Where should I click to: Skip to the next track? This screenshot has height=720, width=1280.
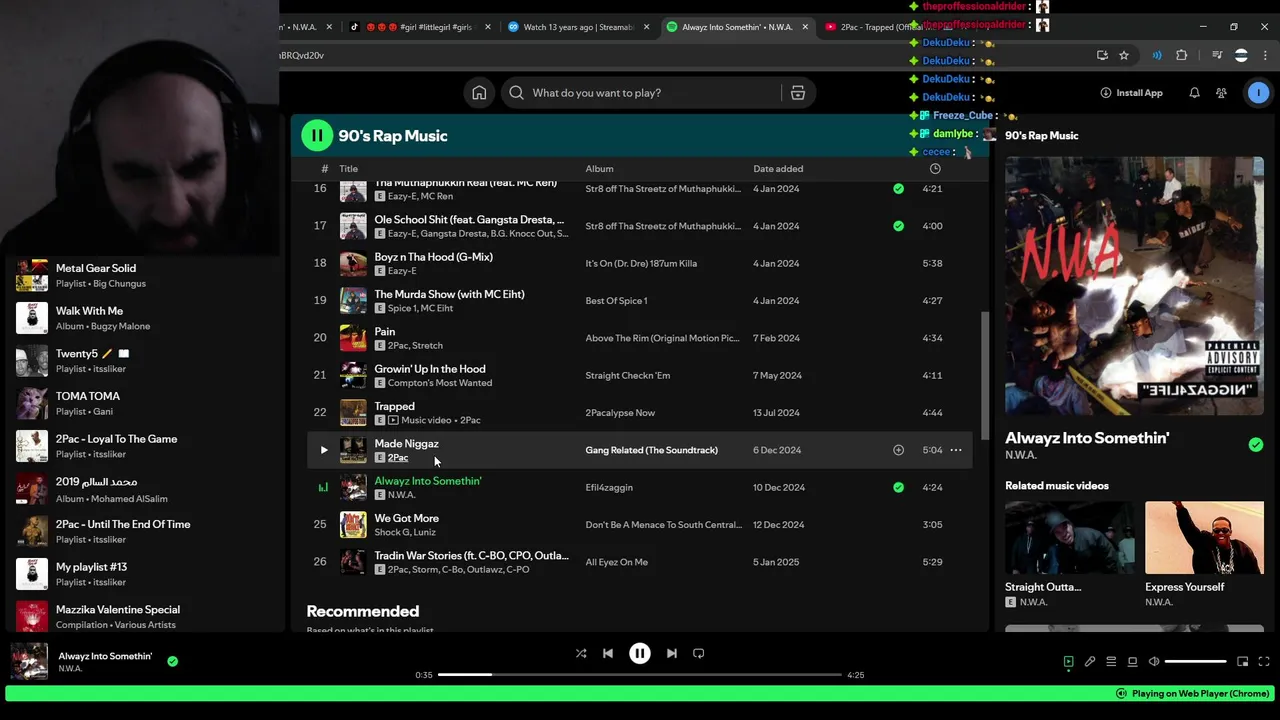[x=672, y=653]
